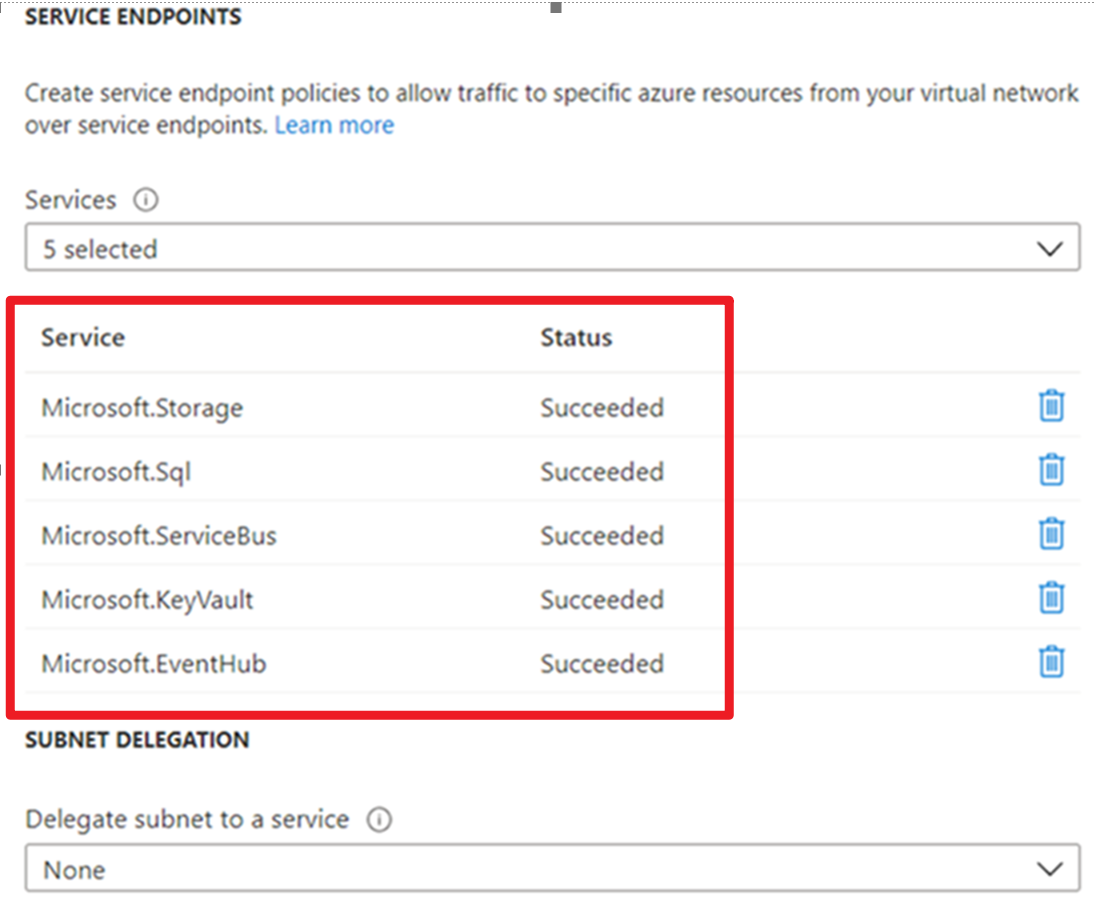Select the Microsoft.EventHub service name

click(x=154, y=664)
